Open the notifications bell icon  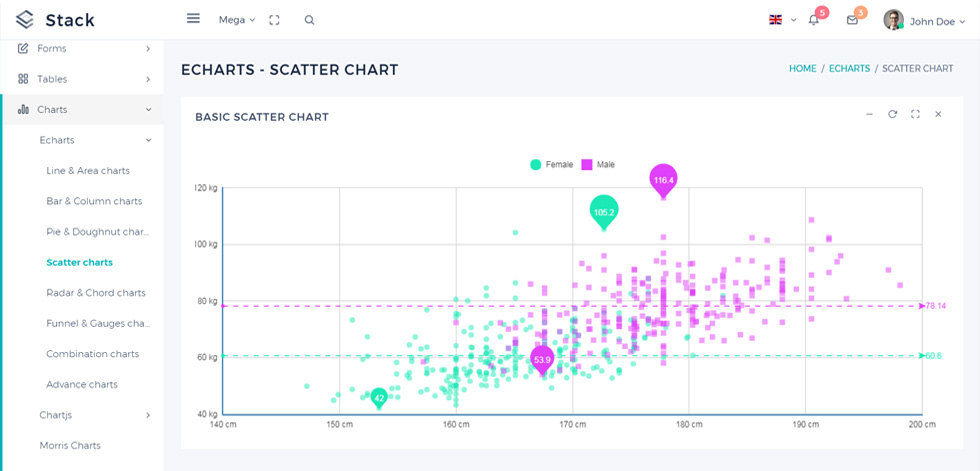click(x=813, y=20)
